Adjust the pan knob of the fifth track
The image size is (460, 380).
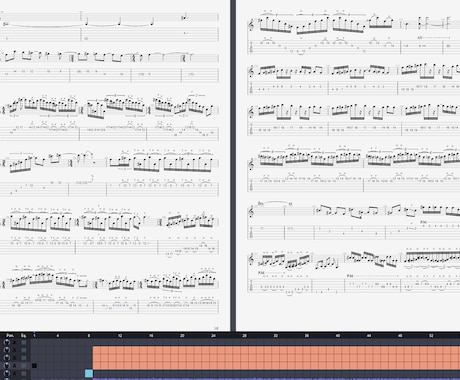7,373
